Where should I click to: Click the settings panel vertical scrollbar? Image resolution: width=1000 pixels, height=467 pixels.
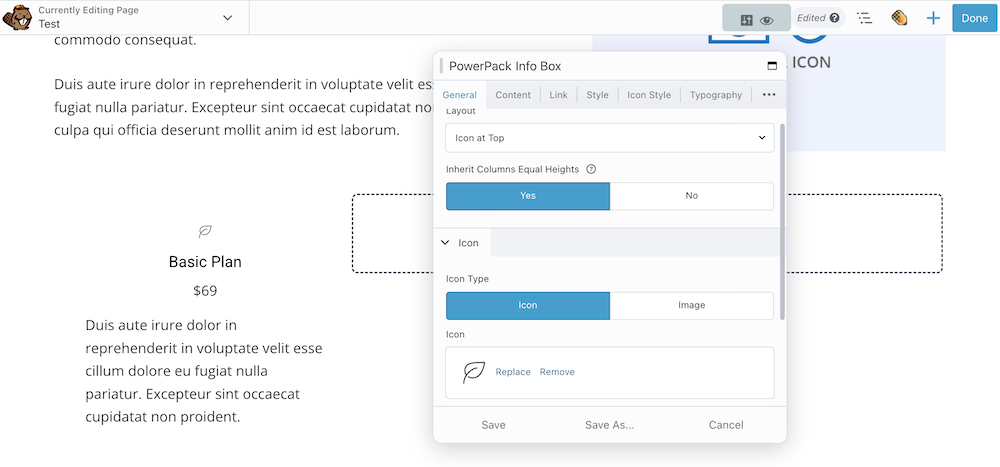783,221
